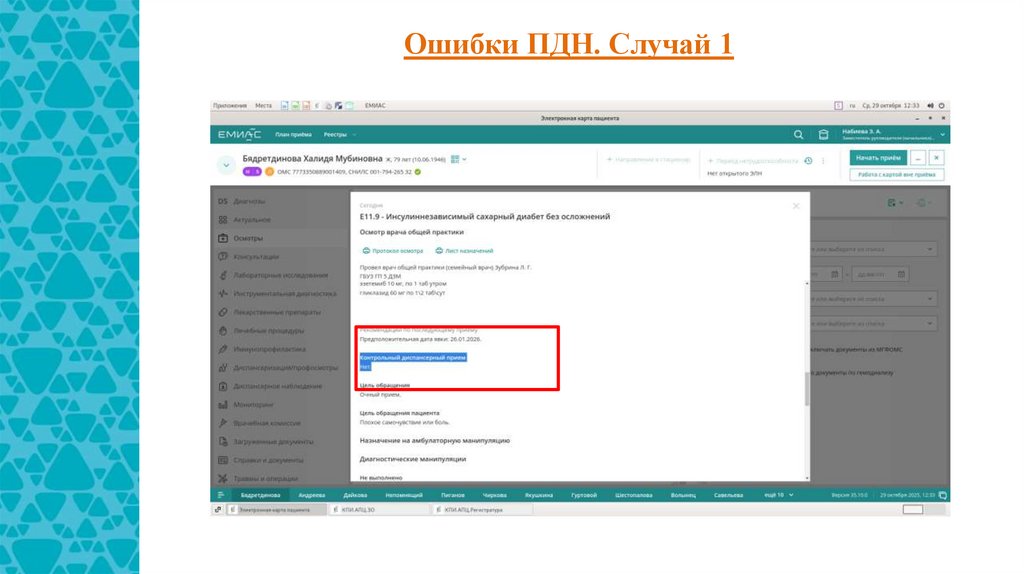This screenshot has height=574, width=1024.
Task: Click the power icon in system tray
Action: point(942,105)
